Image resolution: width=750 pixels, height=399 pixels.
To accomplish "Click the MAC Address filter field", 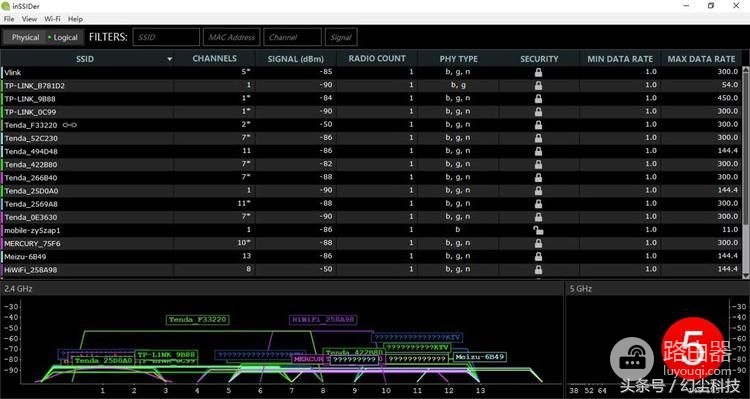I will point(232,37).
